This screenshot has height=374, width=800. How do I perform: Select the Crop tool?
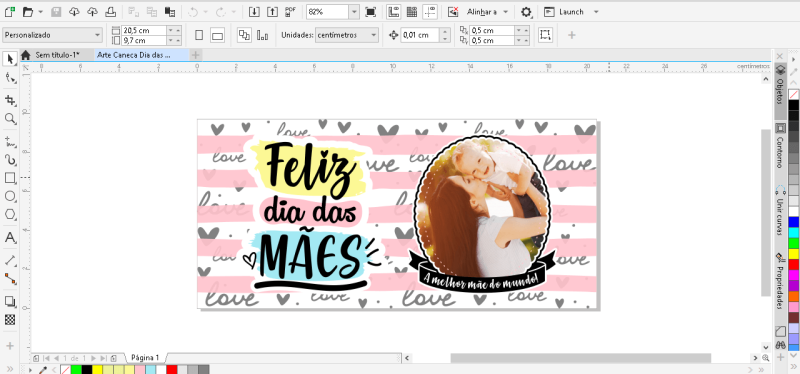click(x=10, y=99)
